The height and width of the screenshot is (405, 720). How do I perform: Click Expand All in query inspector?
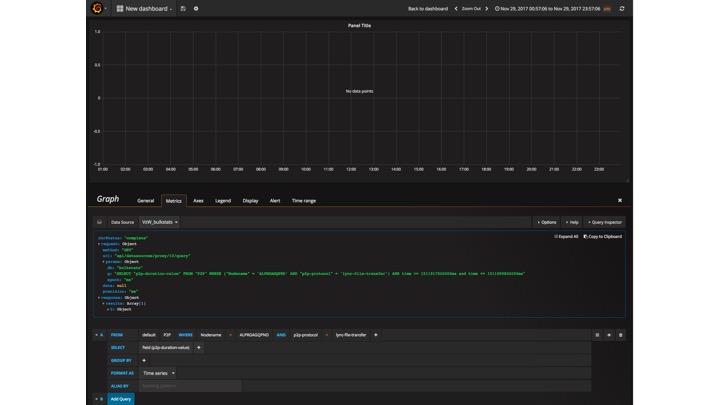click(x=566, y=236)
